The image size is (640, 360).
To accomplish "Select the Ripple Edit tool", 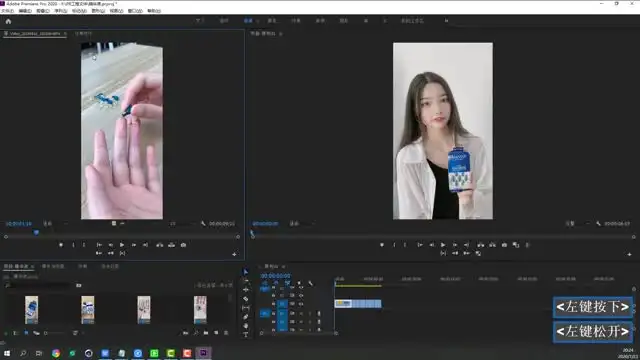I will [245, 290].
